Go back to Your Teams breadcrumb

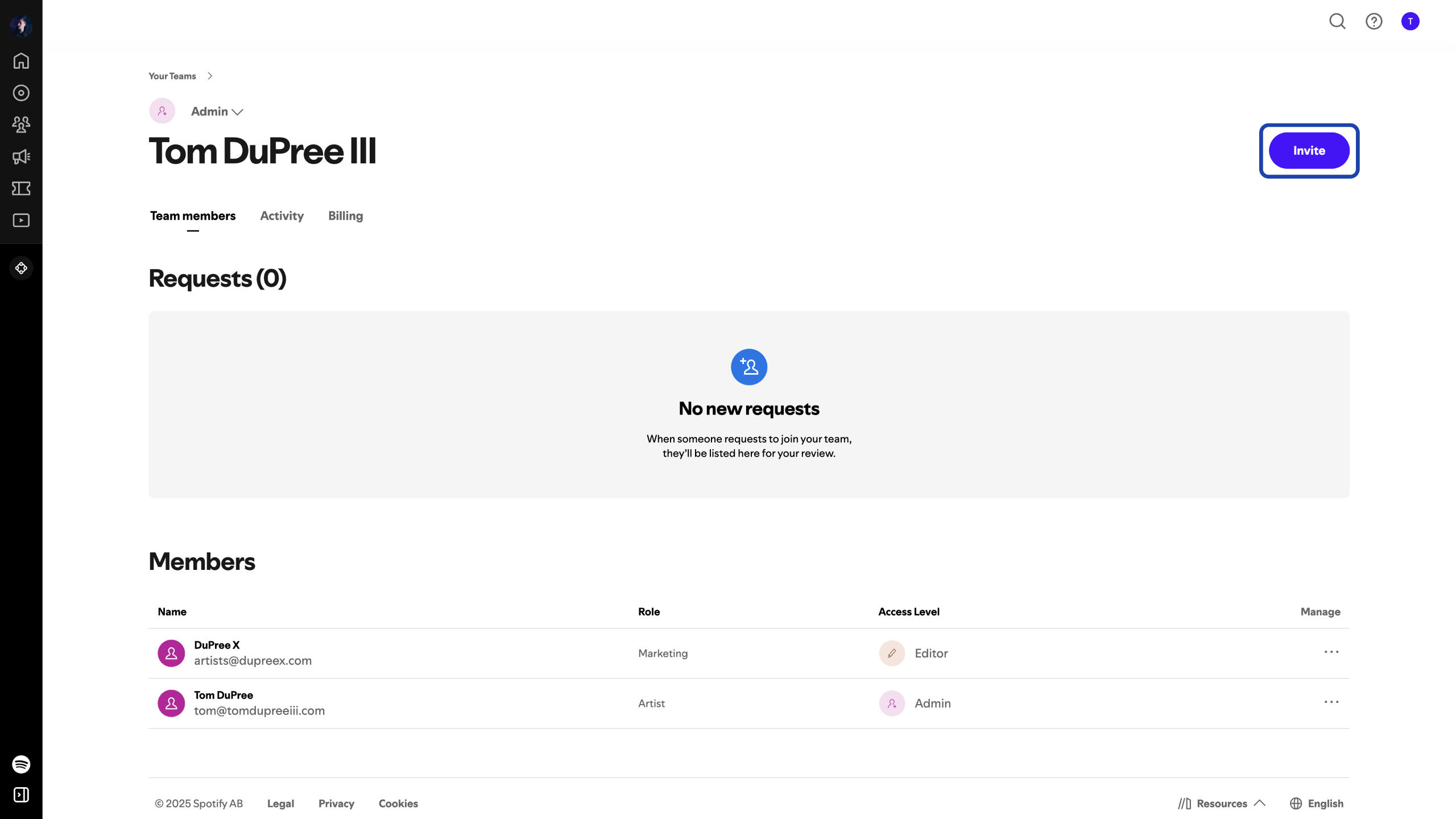click(172, 76)
